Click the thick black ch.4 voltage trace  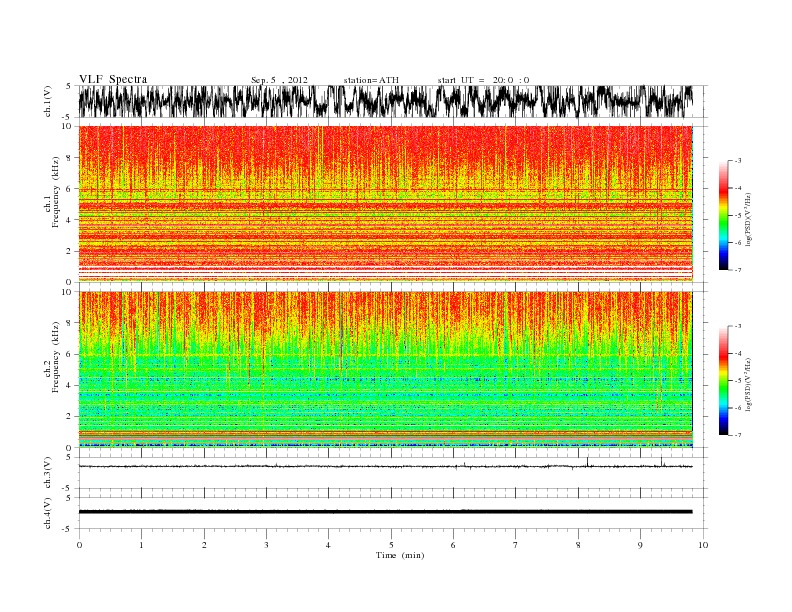point(385,512)
